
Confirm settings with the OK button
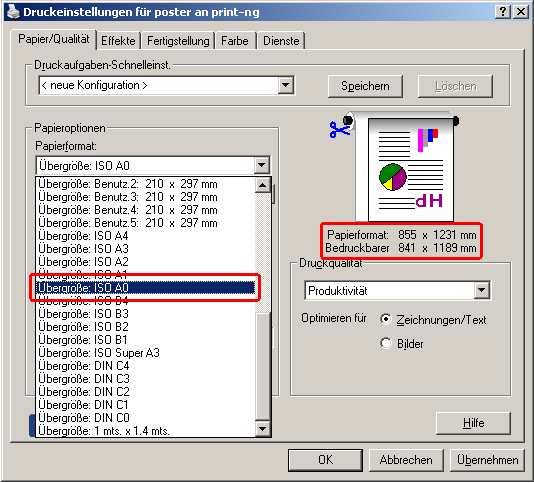325,460
